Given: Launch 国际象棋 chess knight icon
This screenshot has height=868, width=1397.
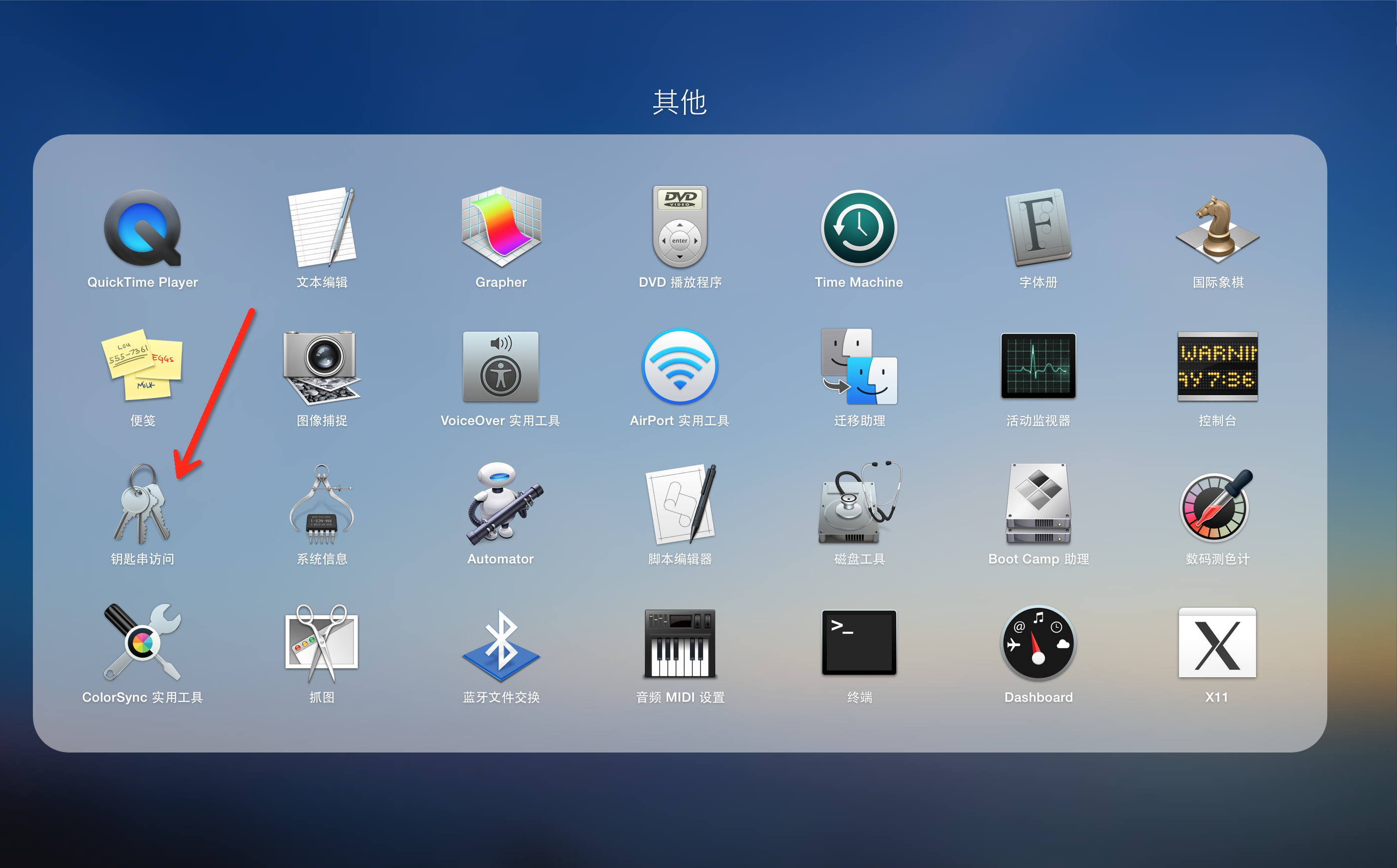Looking at the screenshot, I should 1217,229.
